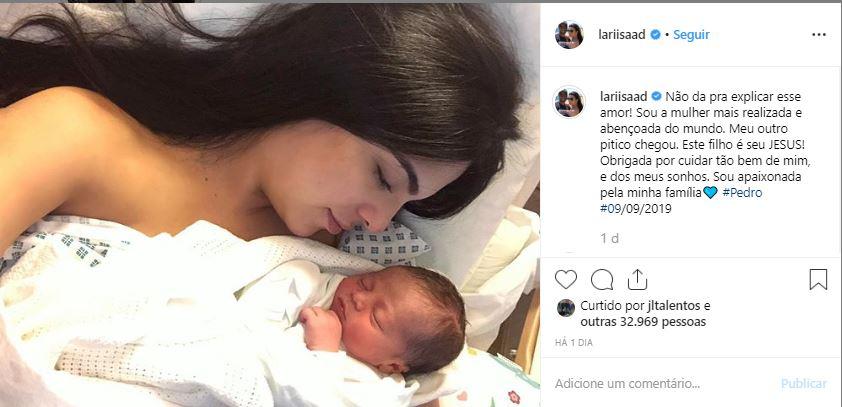Select the mother and baby post photo

coord(270,205)
